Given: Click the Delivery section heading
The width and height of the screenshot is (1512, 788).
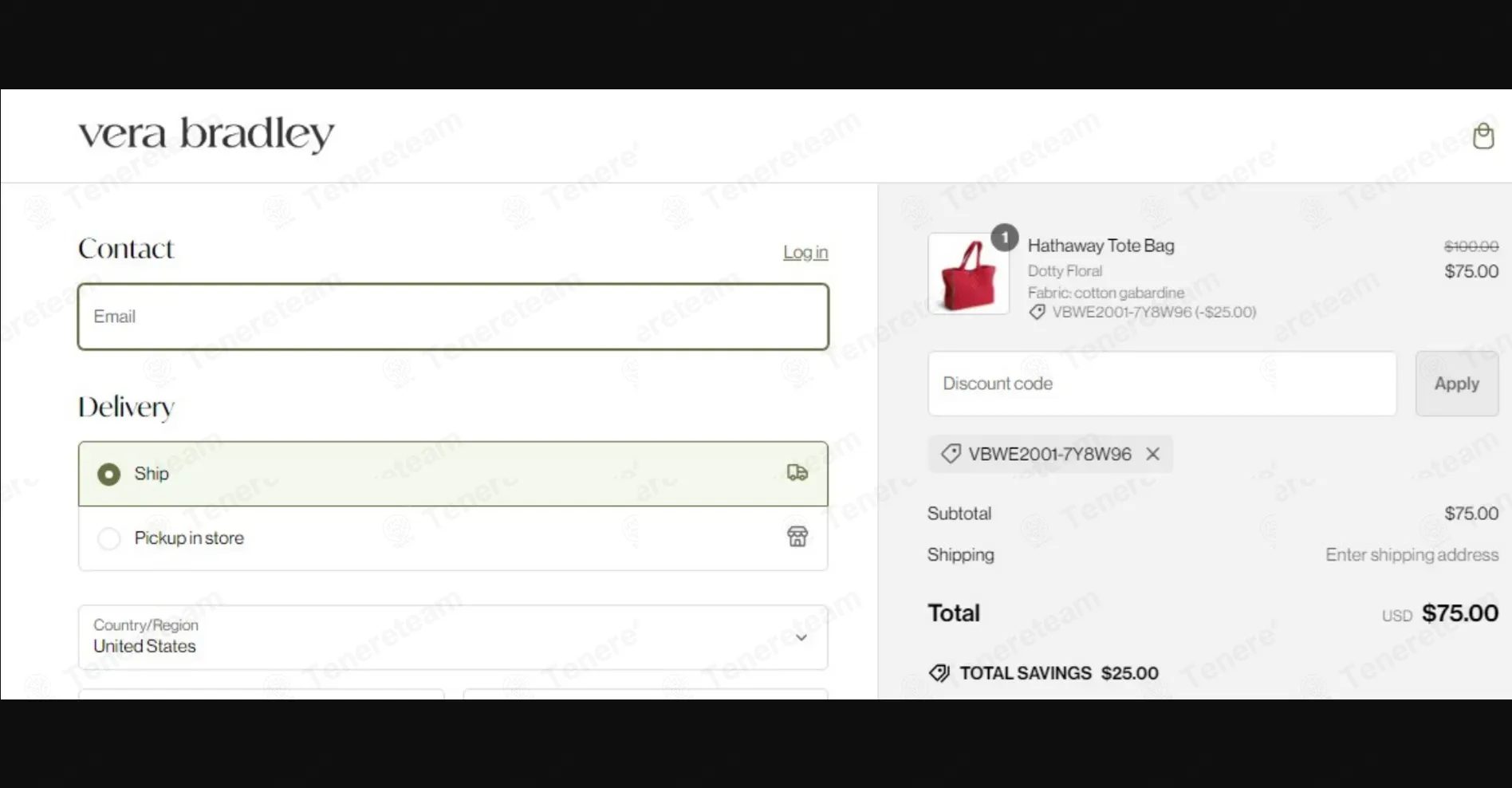Looking at the screenshot, I should (x=126, y=408).
